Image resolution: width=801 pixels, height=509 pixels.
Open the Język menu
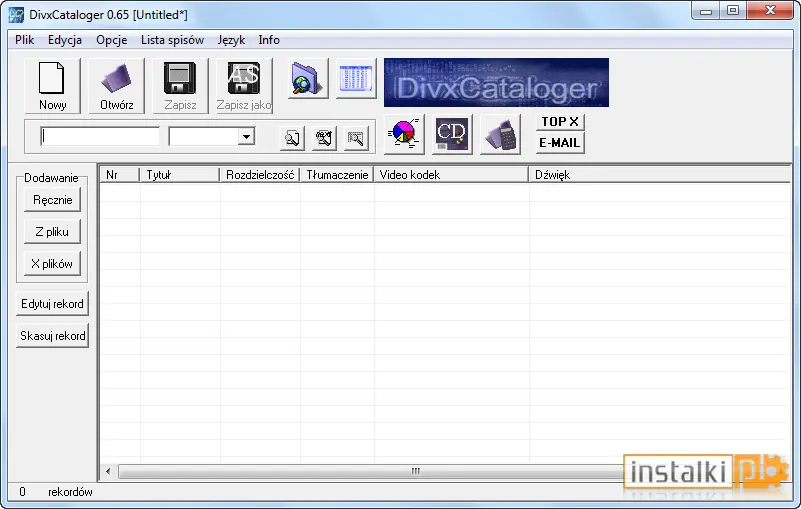[x=231, y=40]
